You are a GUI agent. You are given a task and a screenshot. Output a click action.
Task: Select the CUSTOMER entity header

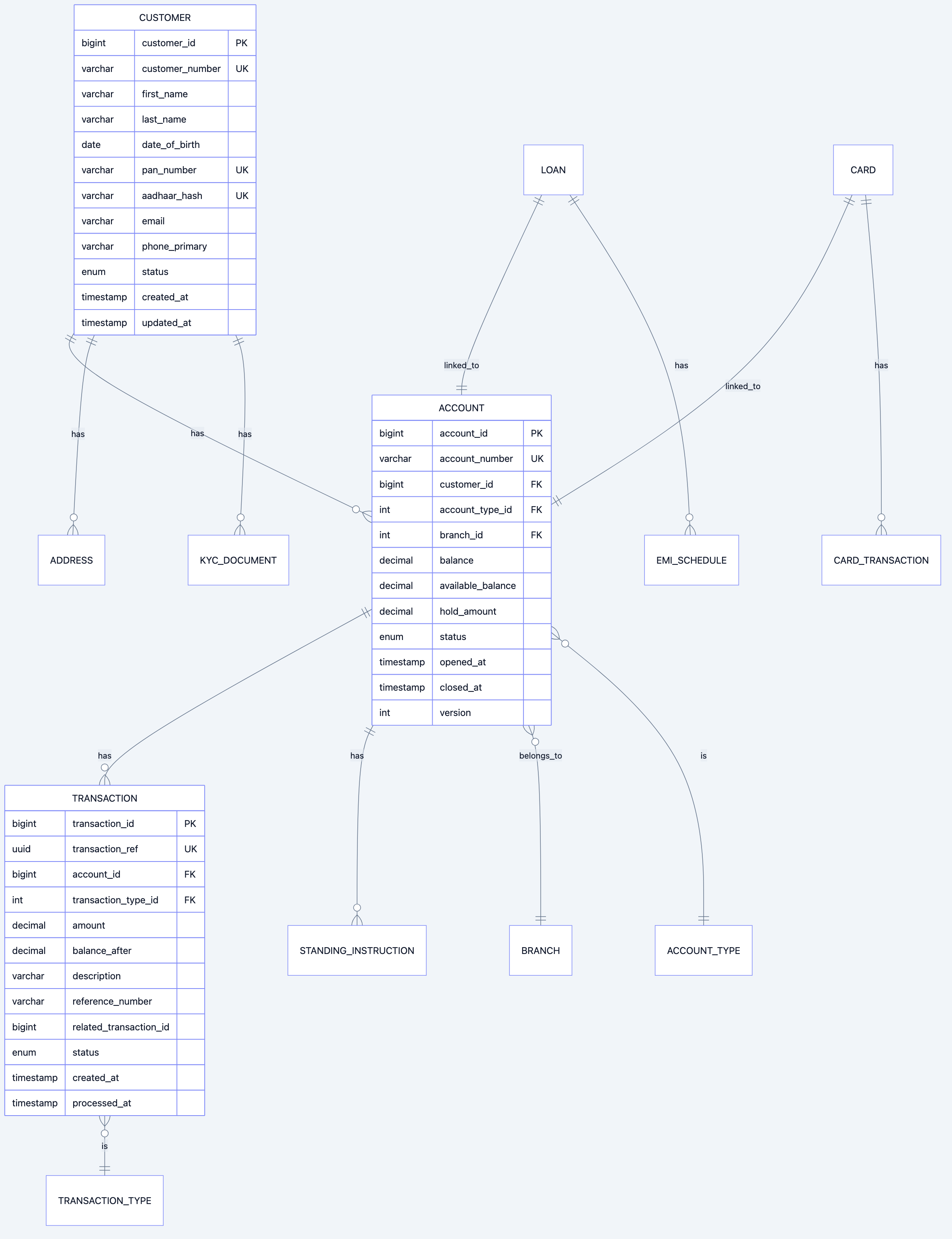coord(165,18)
